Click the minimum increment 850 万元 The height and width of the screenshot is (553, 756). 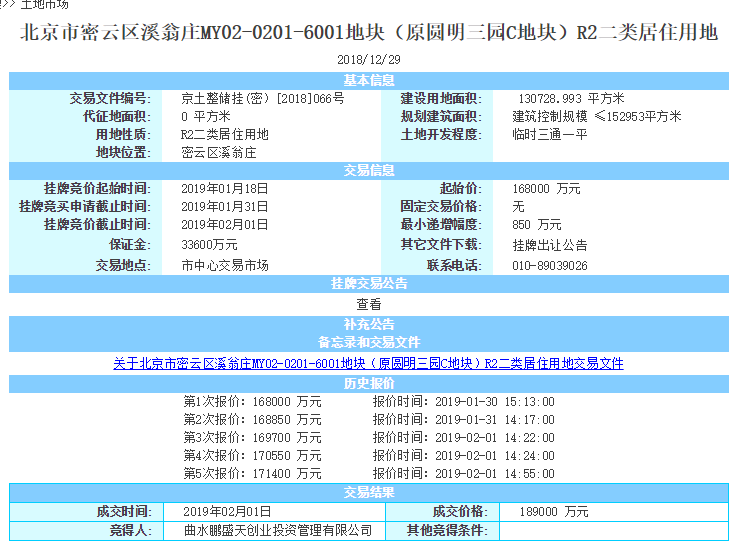537,225
